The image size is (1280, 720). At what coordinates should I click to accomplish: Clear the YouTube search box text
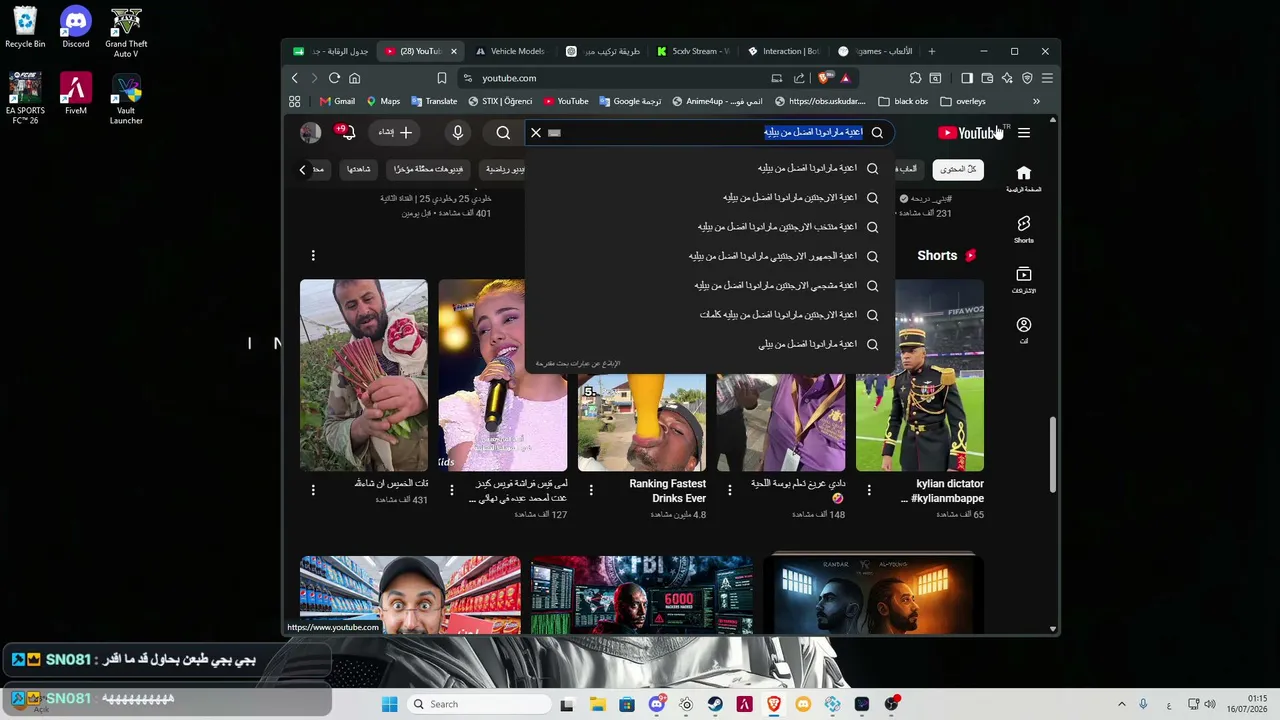point(536,132)
